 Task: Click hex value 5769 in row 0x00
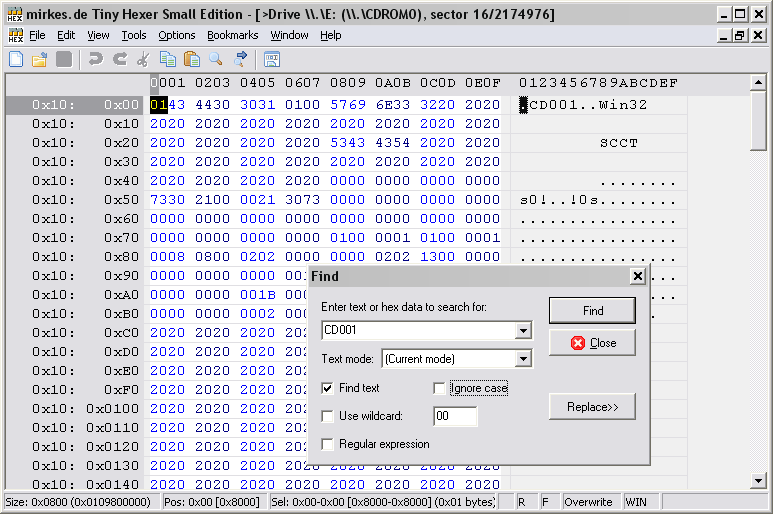coord(348,105)
